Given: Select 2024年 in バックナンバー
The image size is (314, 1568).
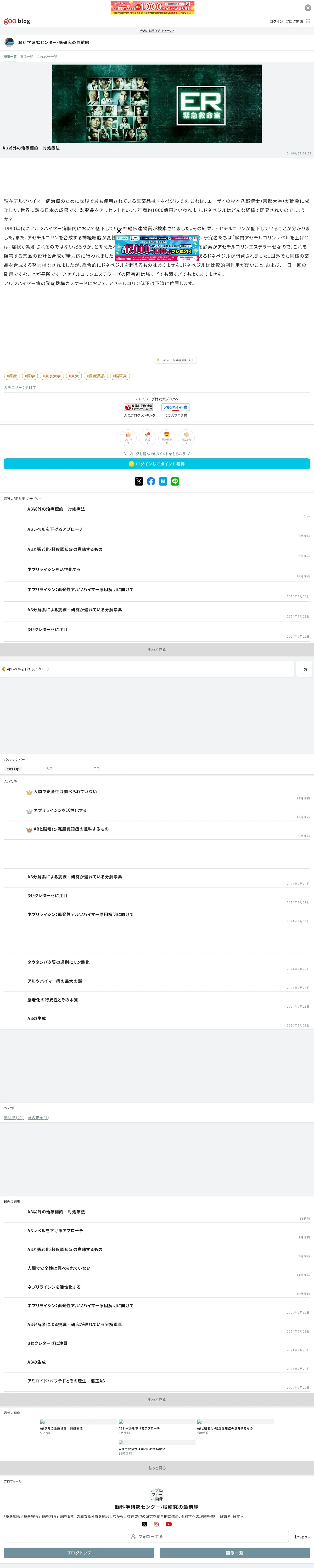Looking at the screenshot, I should coord(13,769).
